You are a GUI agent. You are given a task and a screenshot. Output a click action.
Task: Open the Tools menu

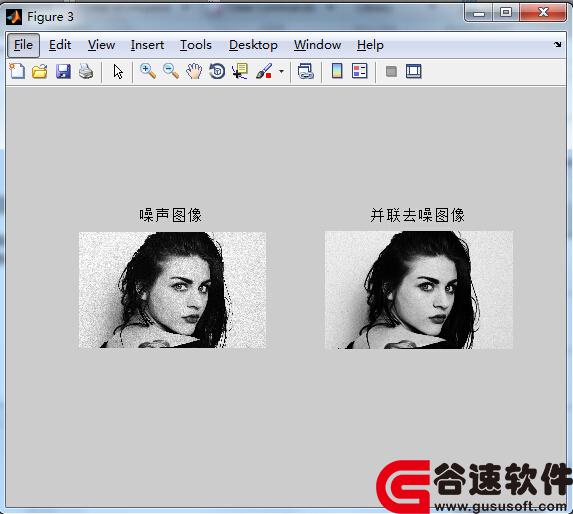click(196, 45)
